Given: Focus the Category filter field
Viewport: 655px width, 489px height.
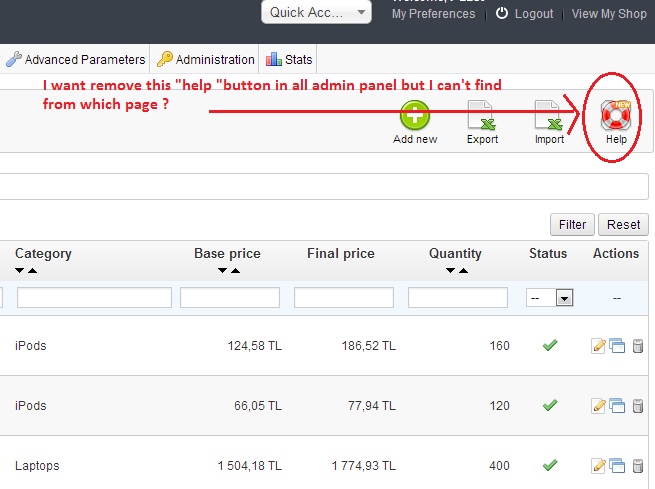Looking at the screenshot, I should (x=94, y=297).
